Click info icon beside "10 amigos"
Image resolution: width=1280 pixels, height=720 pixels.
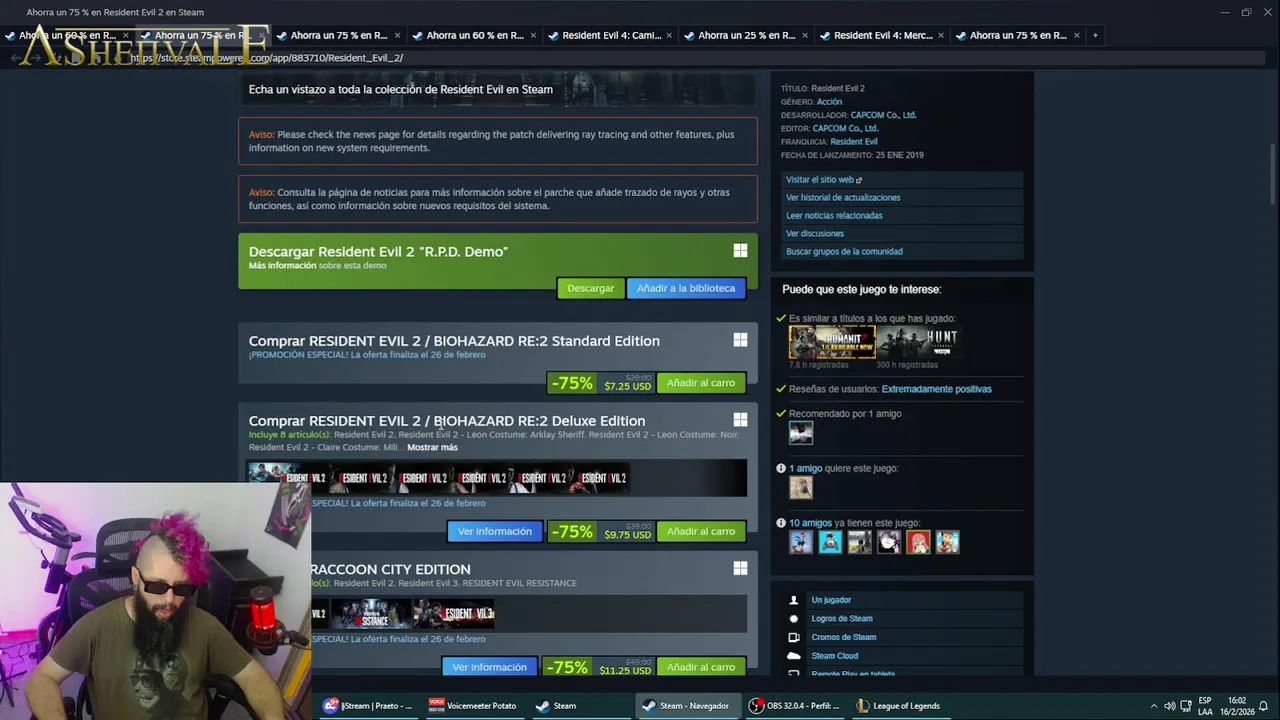click(x=781, y=523)
